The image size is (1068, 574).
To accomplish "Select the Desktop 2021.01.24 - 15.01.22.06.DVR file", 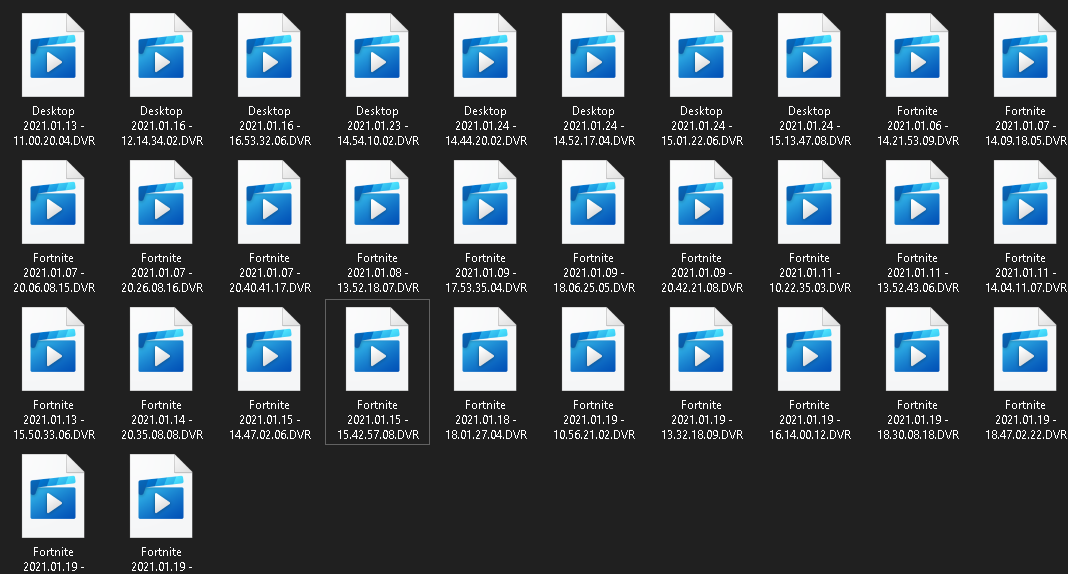I will [x=701, y=80].
